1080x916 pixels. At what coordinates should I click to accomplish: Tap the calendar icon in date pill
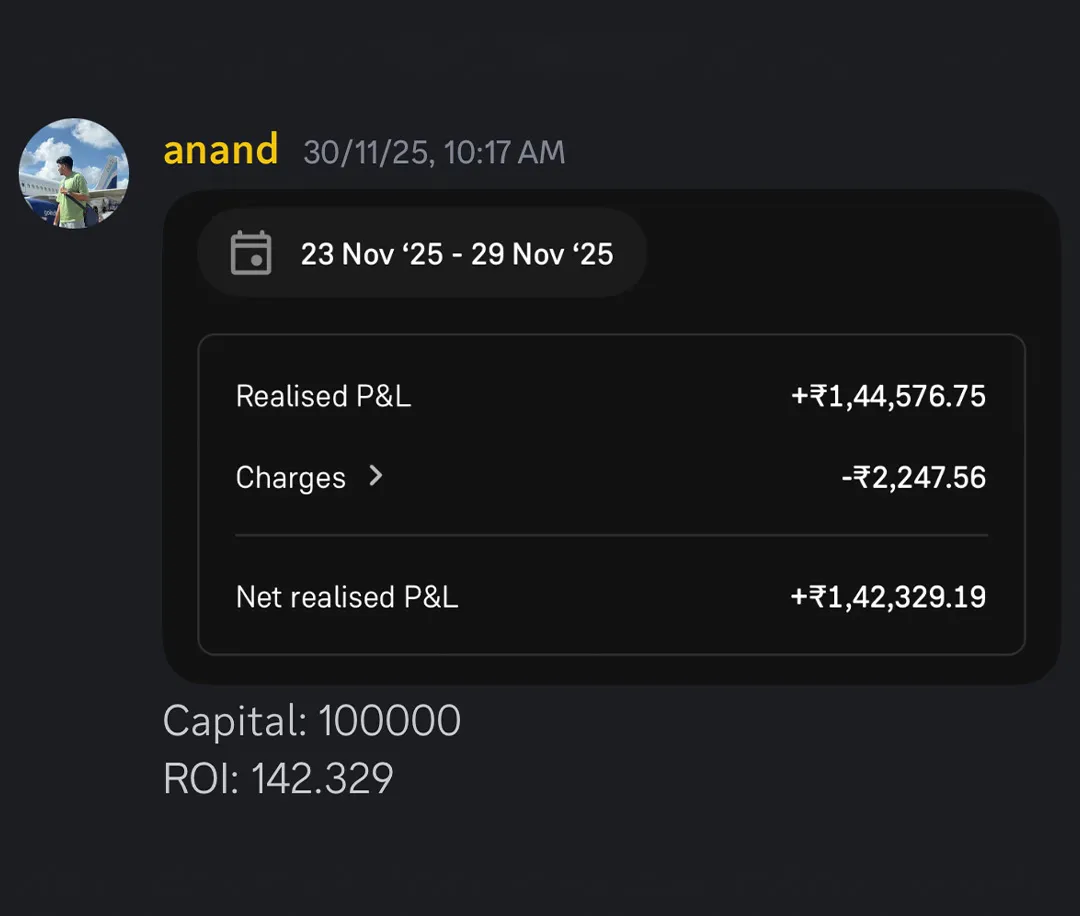[251, 253]
